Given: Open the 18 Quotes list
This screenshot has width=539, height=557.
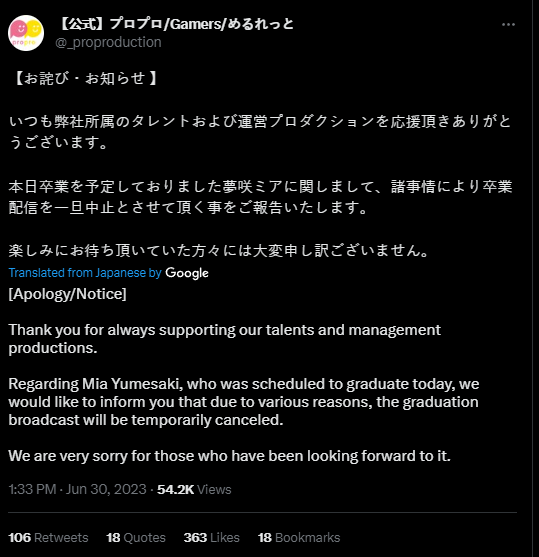Looking at the screenshot, I should coord(136,537).
